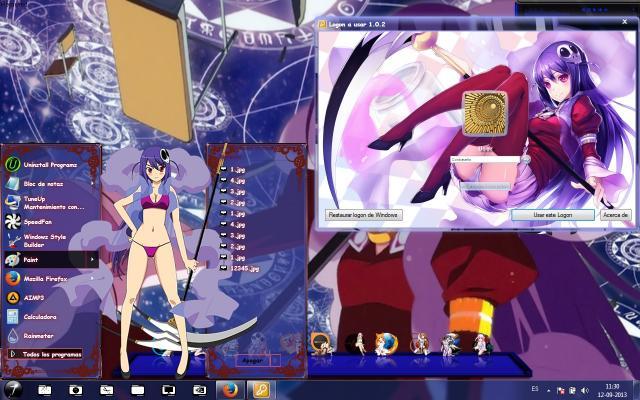
Task: Click Firefox icon in the desktop dock
Action: [386, 344]
